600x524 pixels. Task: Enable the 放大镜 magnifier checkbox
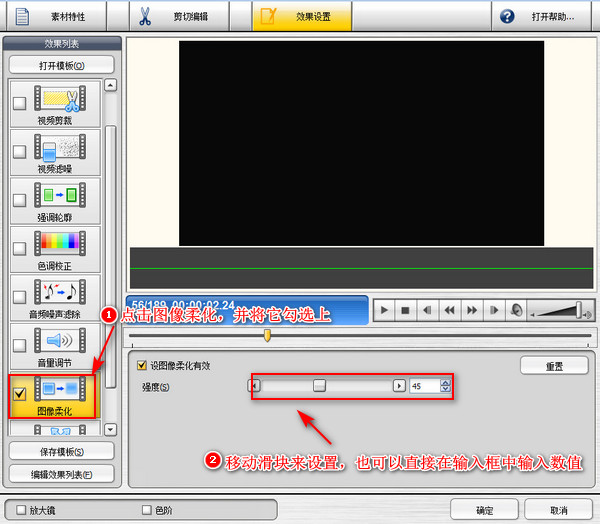click(21, 510)
